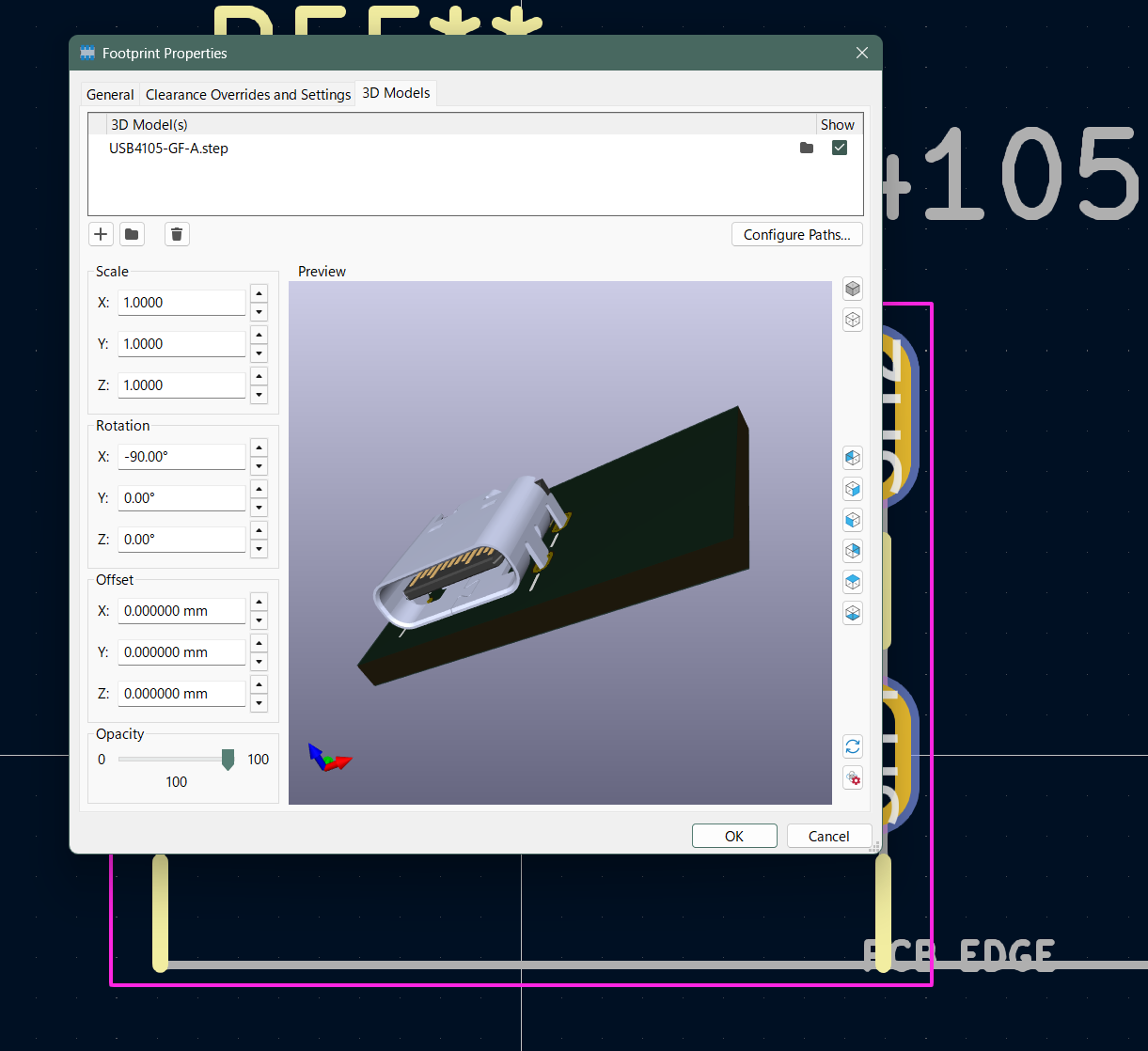1148x1051 pixels.
Task: Select the bottom-face view cube icon
Action: (853, 613)
